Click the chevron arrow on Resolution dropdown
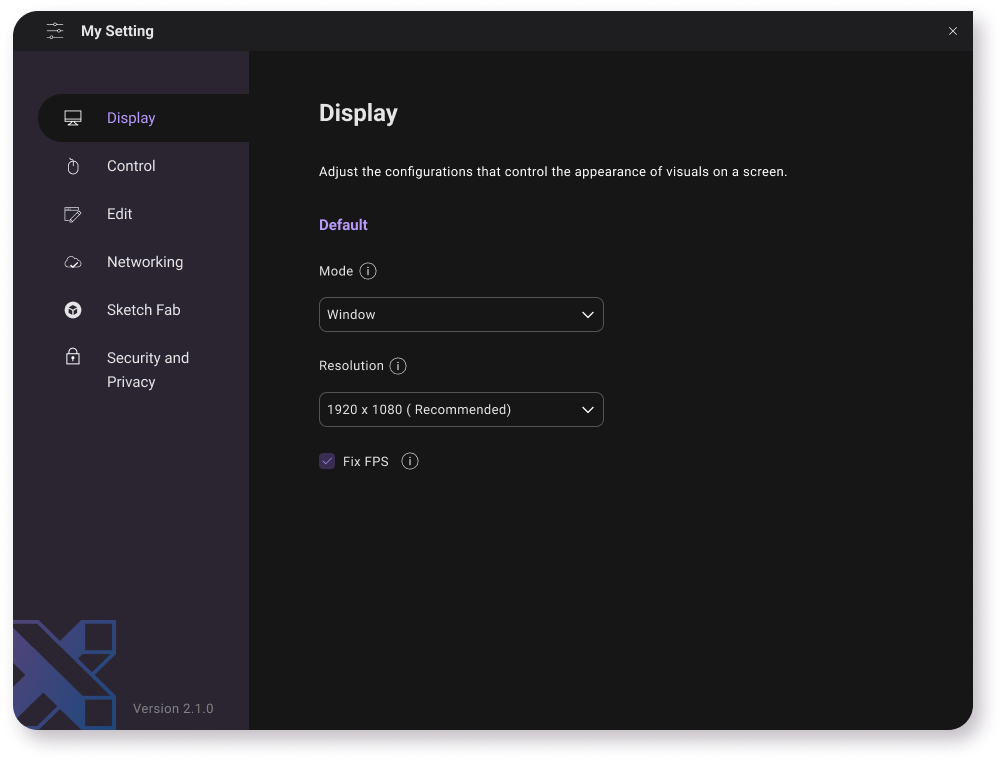 [x=588, y=410]
